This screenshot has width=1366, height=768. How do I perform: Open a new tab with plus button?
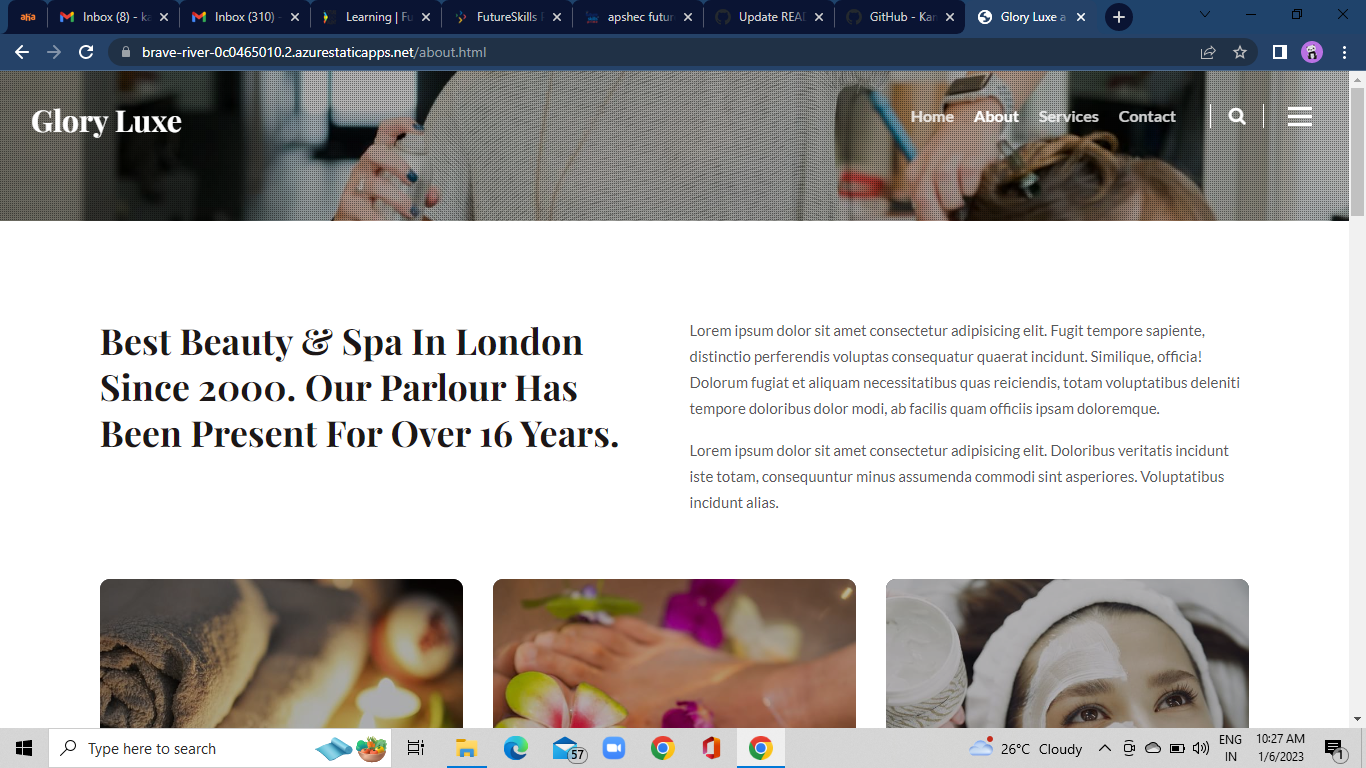(x=1119, y=17)
